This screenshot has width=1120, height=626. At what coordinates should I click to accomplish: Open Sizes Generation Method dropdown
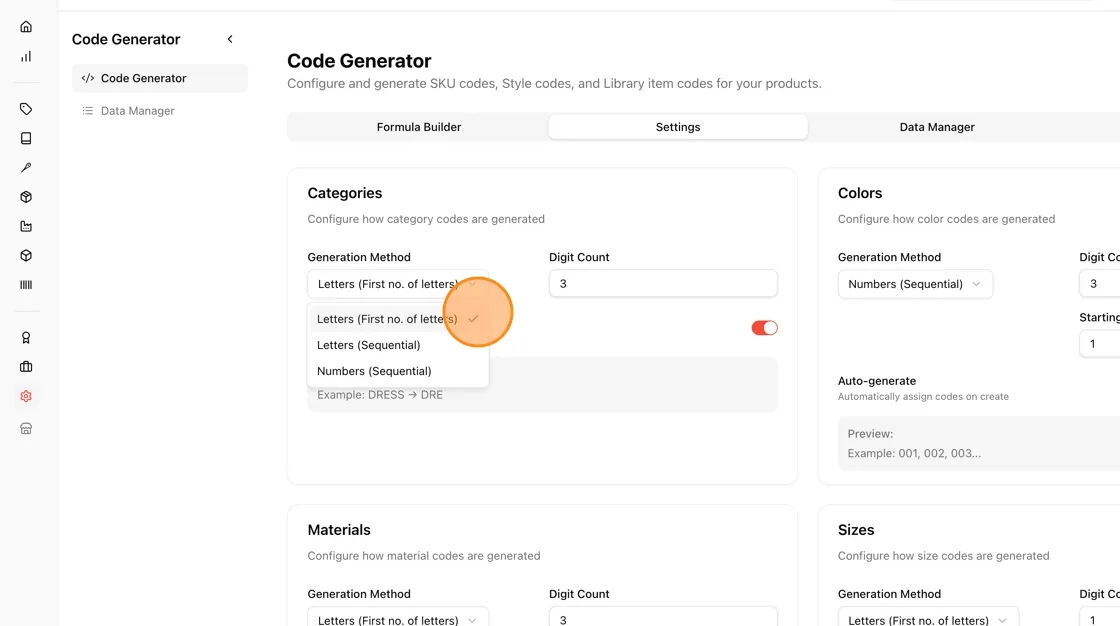[928, 618]
